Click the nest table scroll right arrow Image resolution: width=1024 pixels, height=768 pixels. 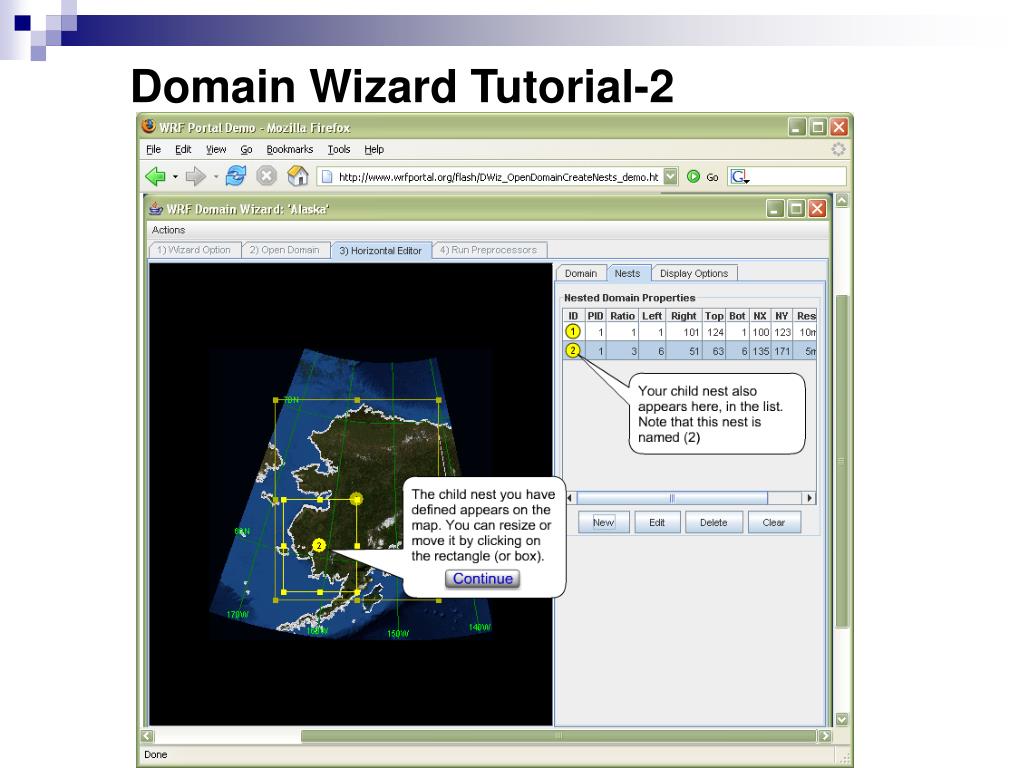point(809,498)
